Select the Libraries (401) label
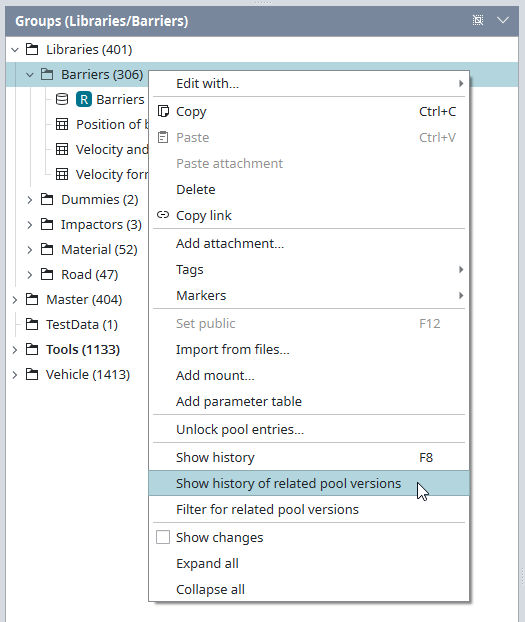This screenshot has height=622, width=525. pos(89,50)
